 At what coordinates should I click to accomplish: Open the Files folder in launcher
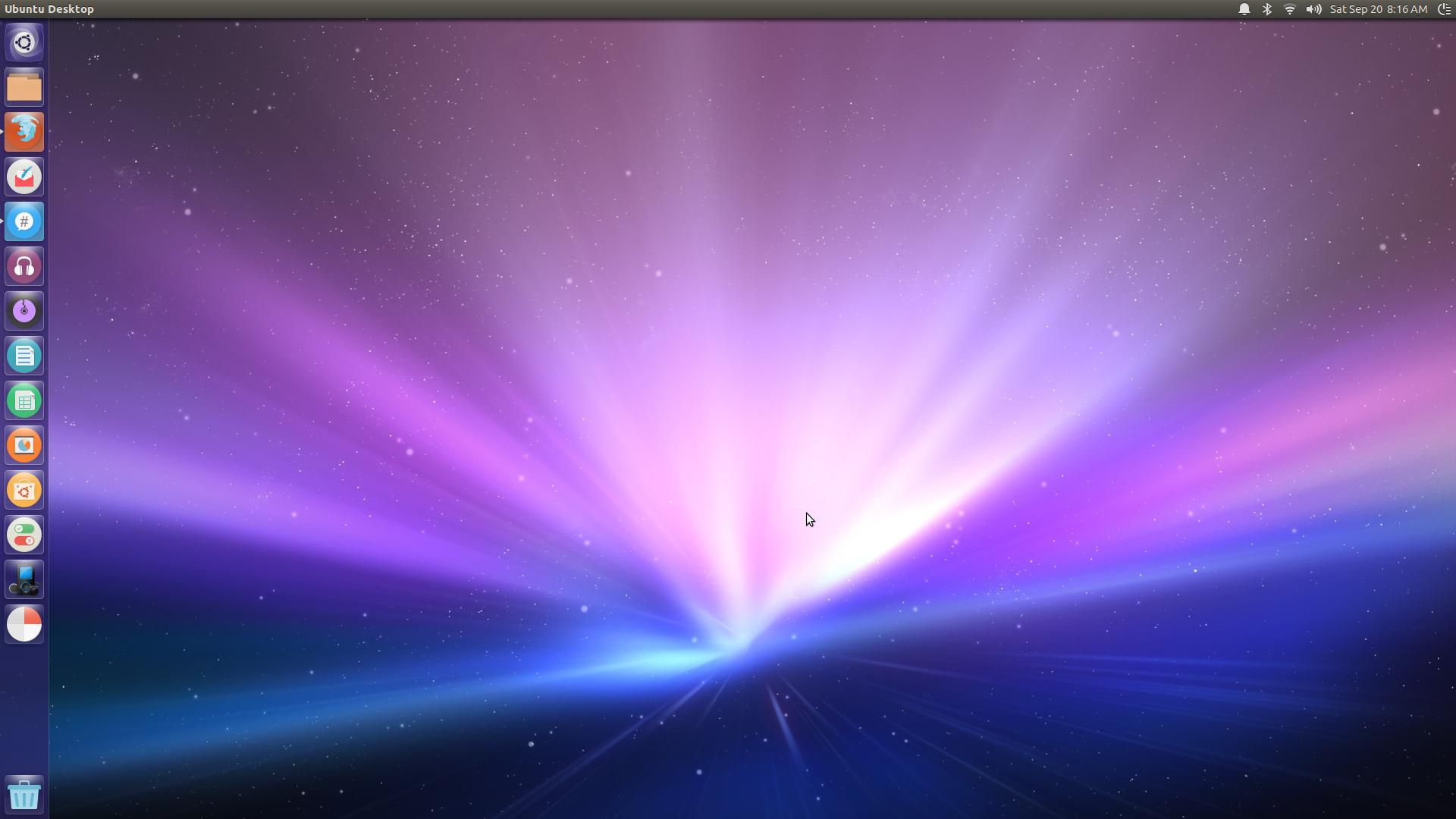click(x=24, y=87)
